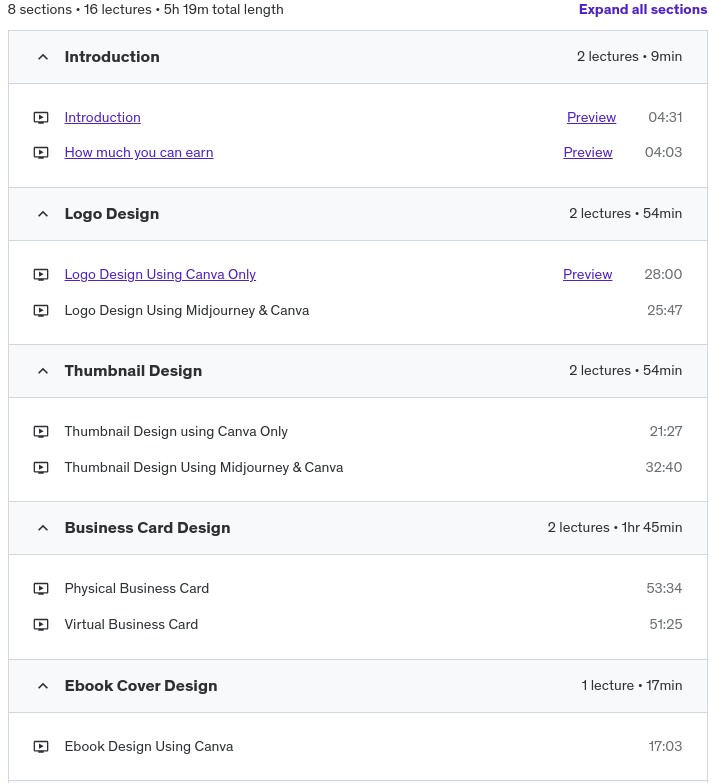The height and width of the screenshot is (783, 713).
Task: Open How much you can earn lecture
Action: pos(139,153)
